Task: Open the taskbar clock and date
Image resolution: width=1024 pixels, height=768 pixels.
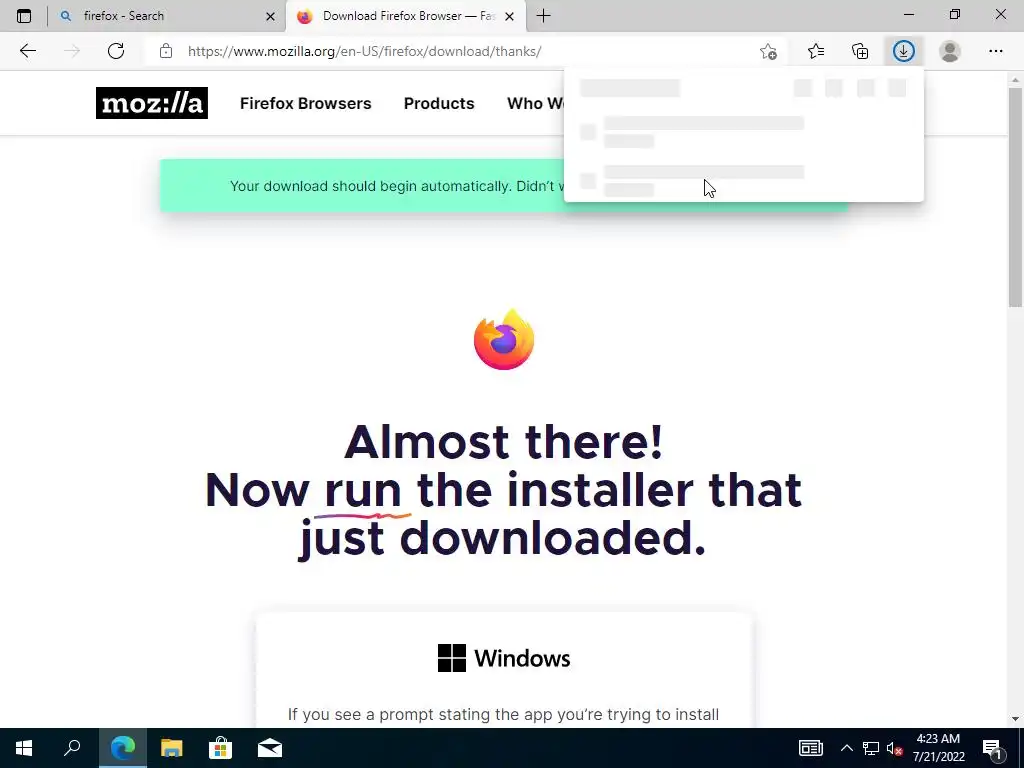Action: (938, 748)
